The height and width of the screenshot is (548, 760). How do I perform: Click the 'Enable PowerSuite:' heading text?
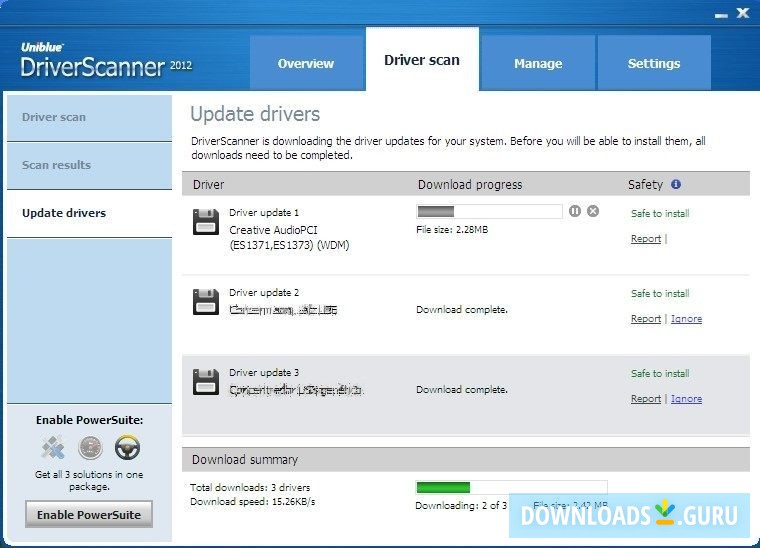89,420
